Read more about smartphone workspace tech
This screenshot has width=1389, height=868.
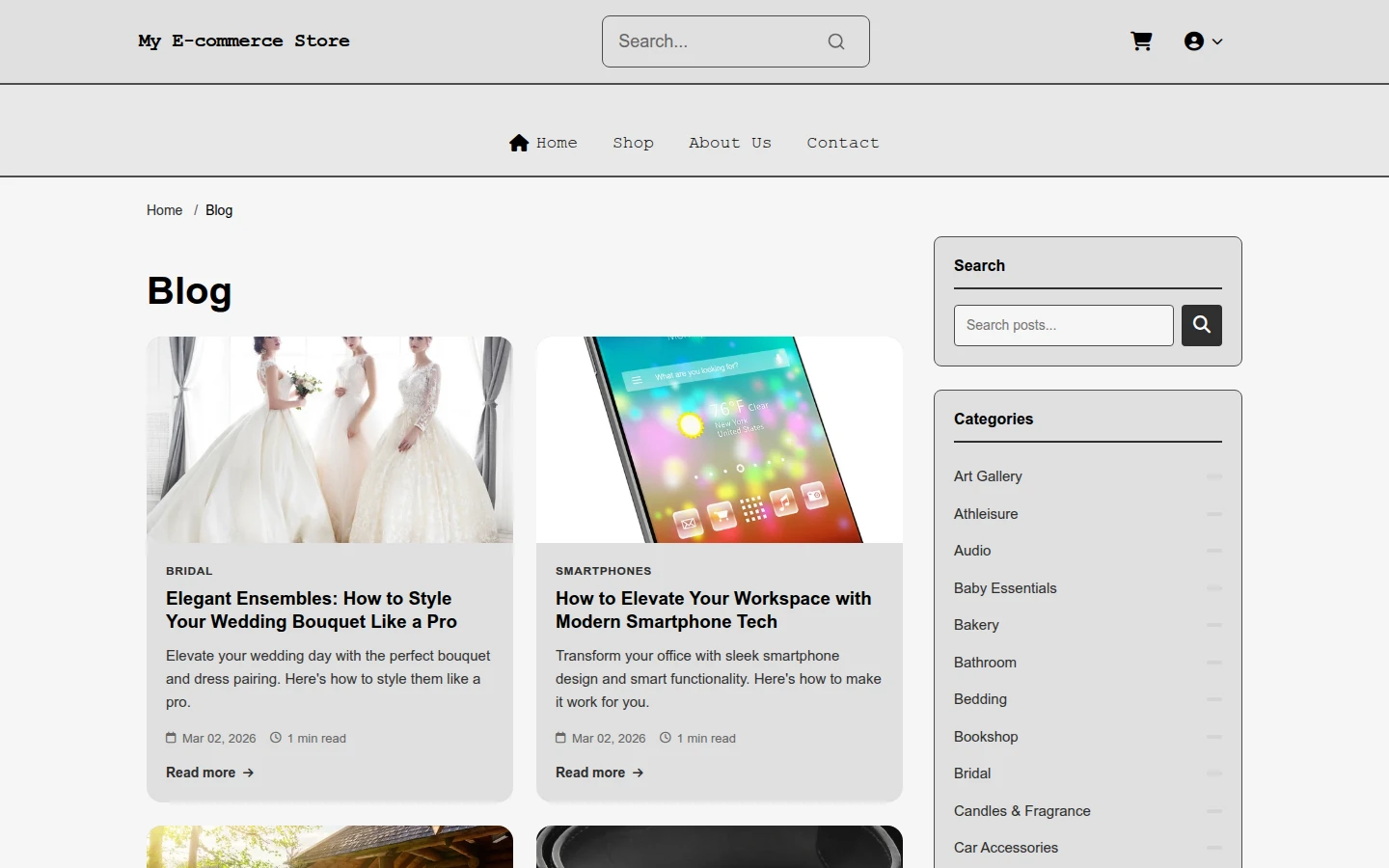(x=600, y=773)
